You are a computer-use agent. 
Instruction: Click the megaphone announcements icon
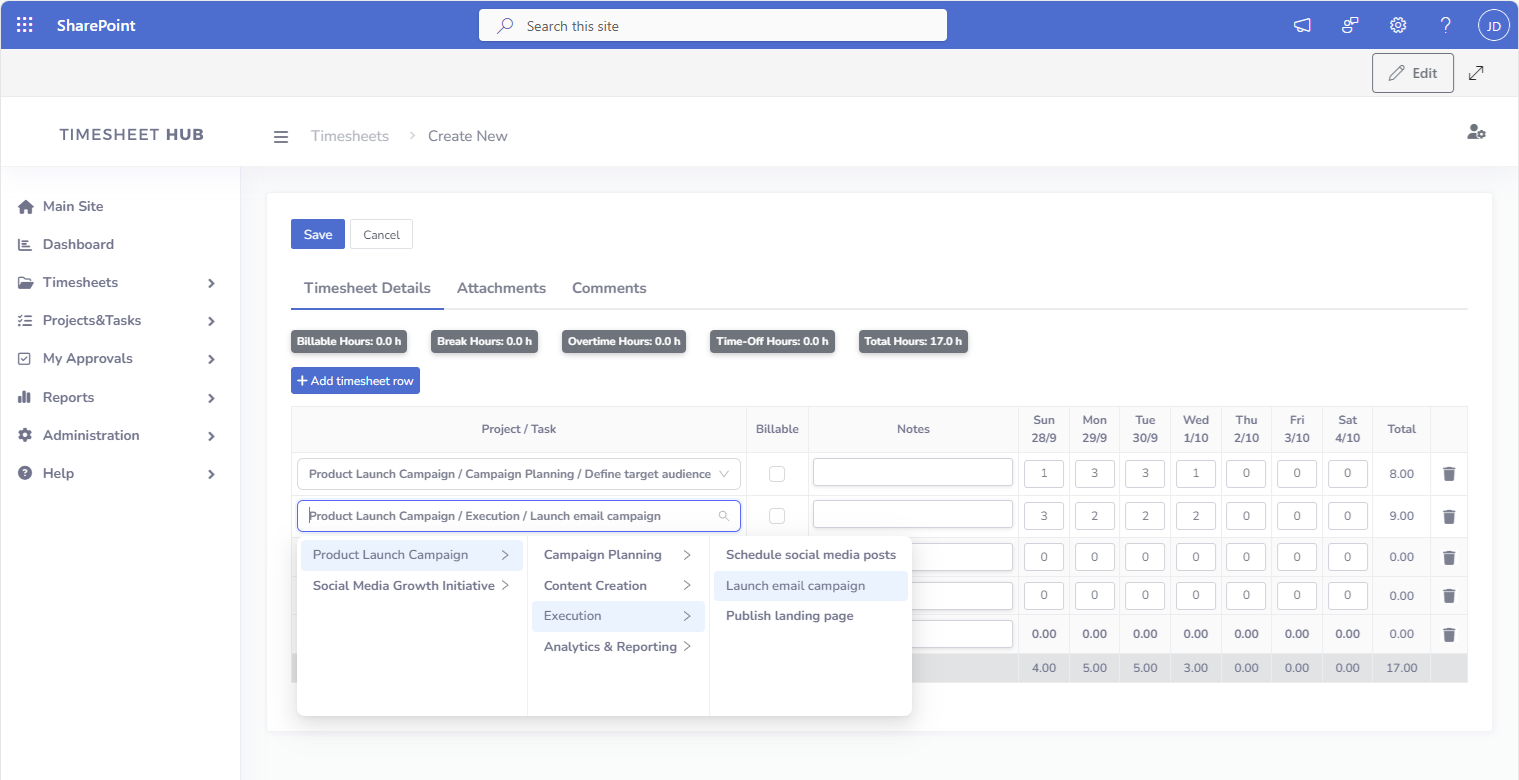(1302, 26)
